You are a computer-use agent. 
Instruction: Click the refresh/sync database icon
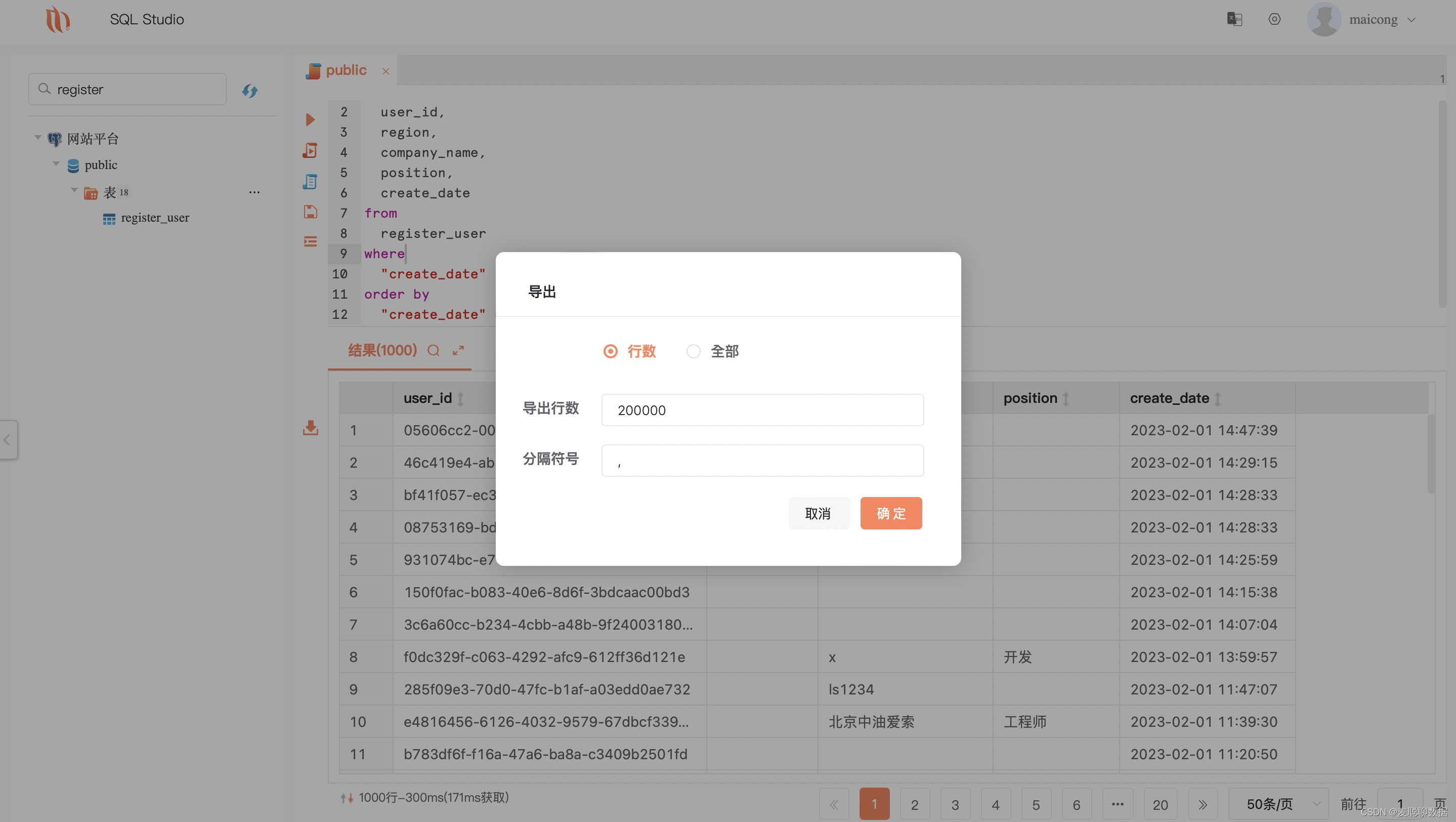[250, 90]
